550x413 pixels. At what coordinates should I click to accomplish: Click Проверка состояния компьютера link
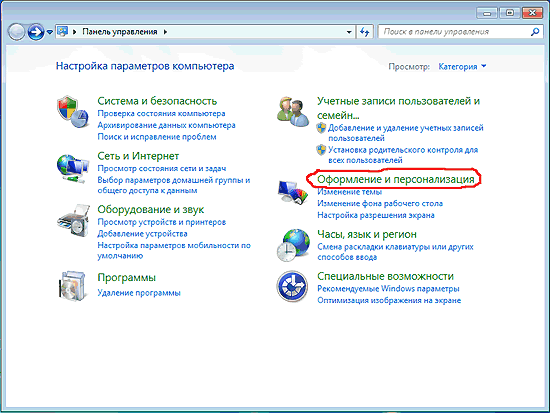[161, 114]
